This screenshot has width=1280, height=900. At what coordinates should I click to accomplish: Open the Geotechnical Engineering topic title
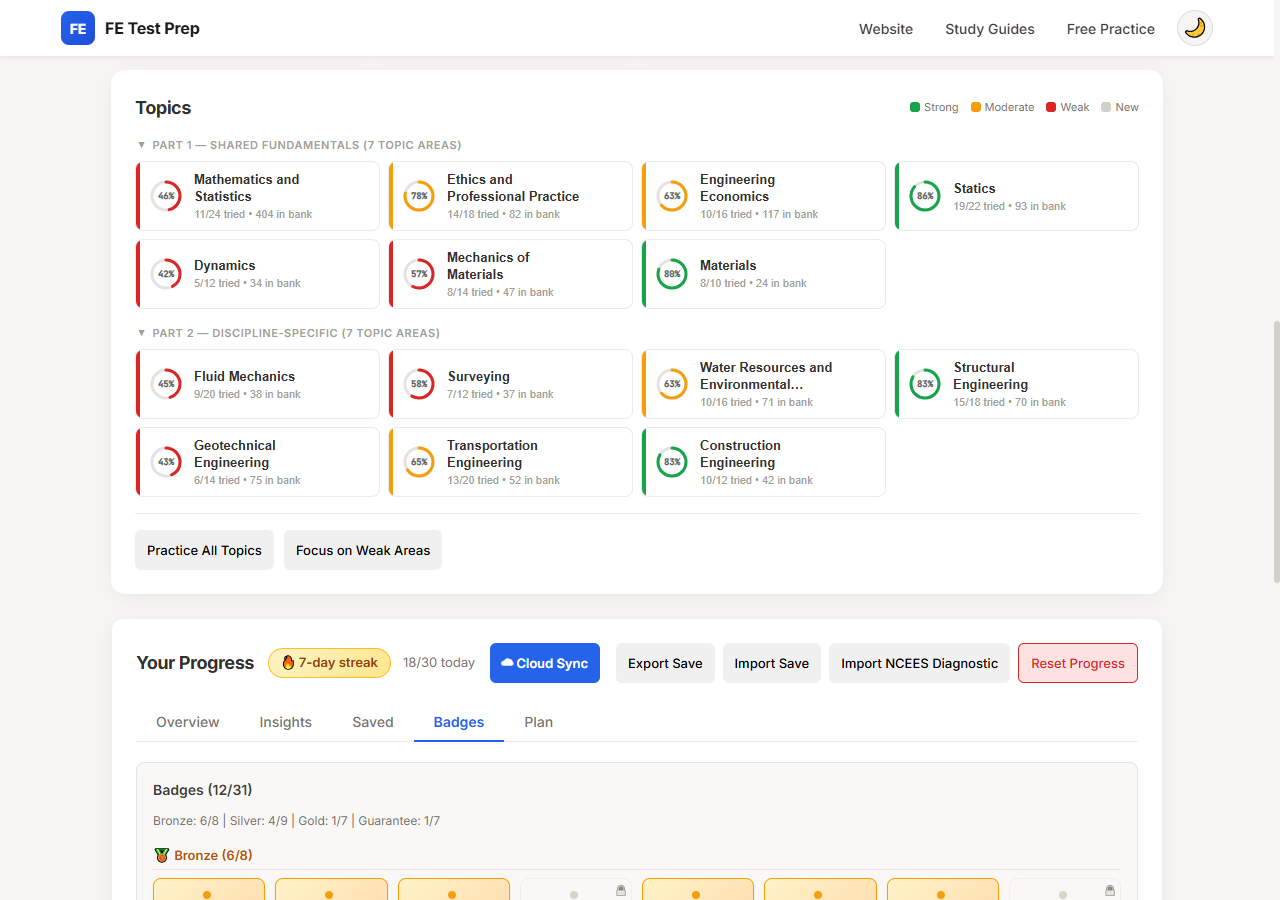pyautogui.click(x=235, y=454)
